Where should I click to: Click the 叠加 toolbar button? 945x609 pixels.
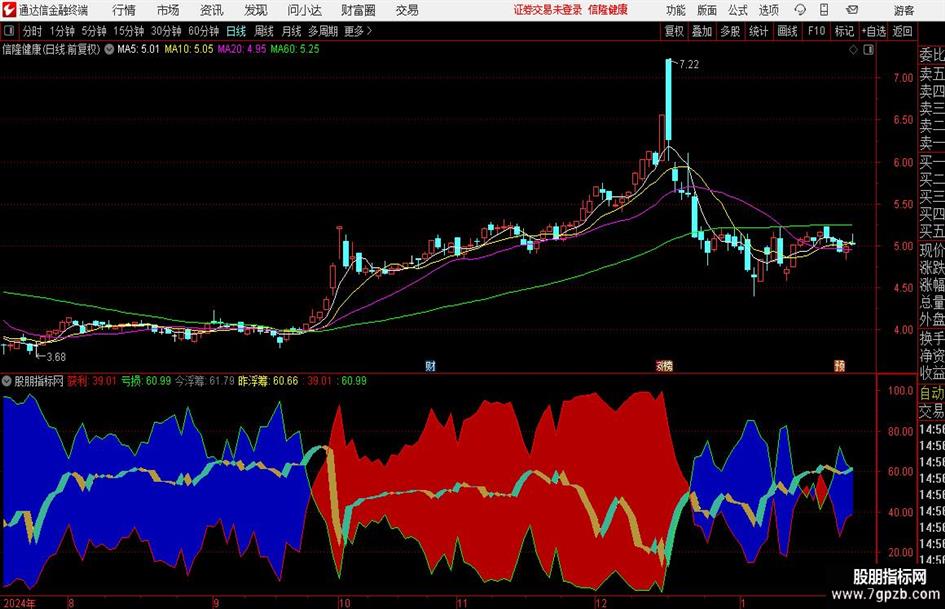702,31
